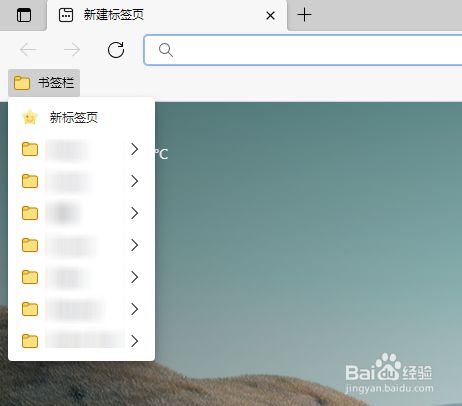Image resolution: width=462 pixels, height=406 pixels.
Task: Click the address bar search field
Action: (x=303, y=50)
